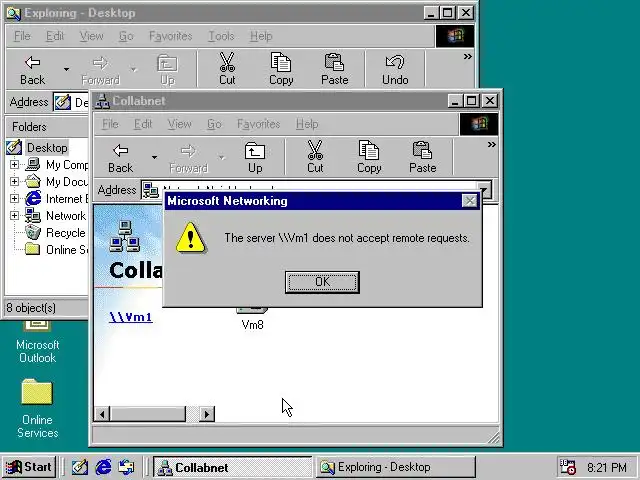Select the My Computer tree icon
The image size is (640, 480).
click(33, 164)
